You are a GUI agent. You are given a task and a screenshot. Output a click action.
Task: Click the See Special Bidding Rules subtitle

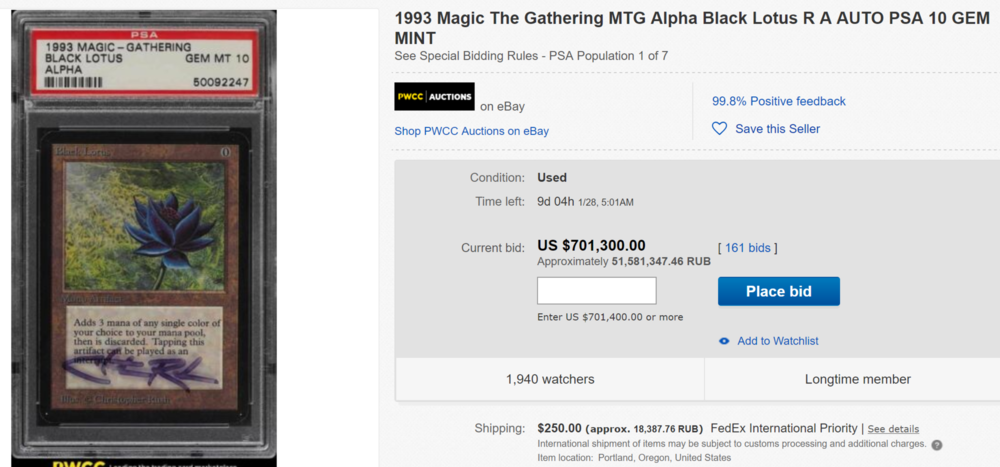(531, 56)
